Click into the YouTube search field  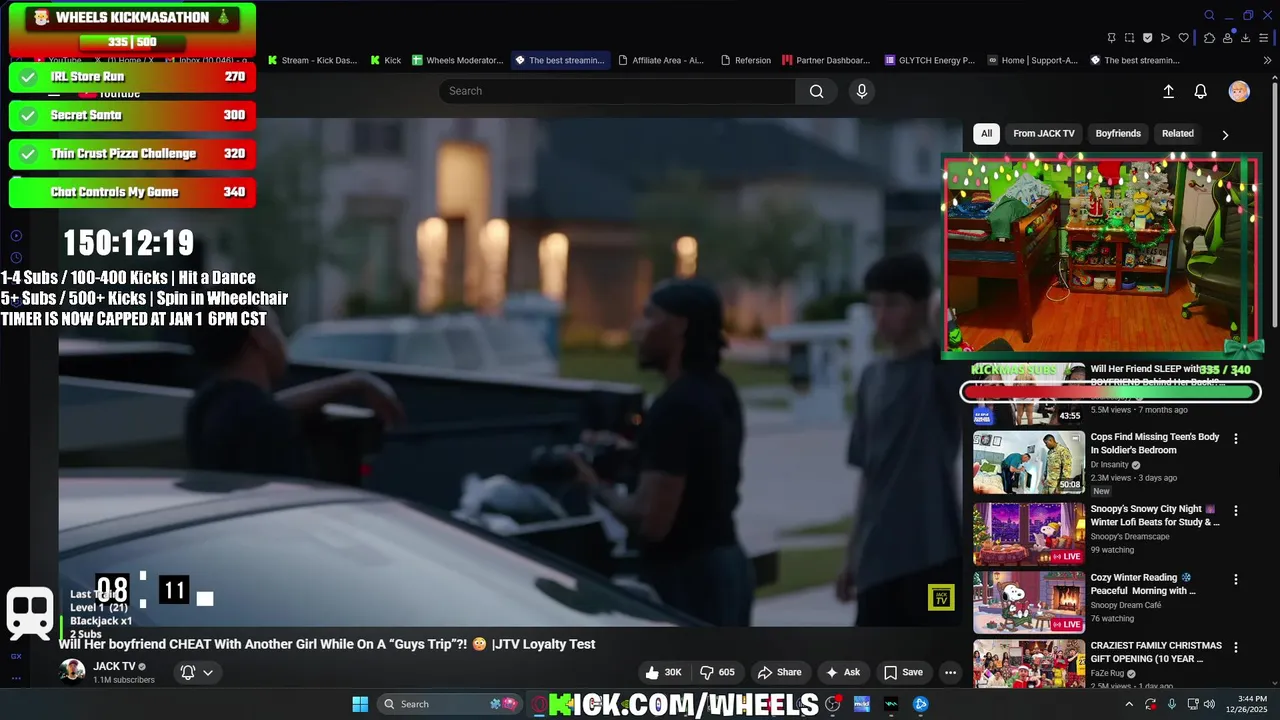tap(617, 91)
